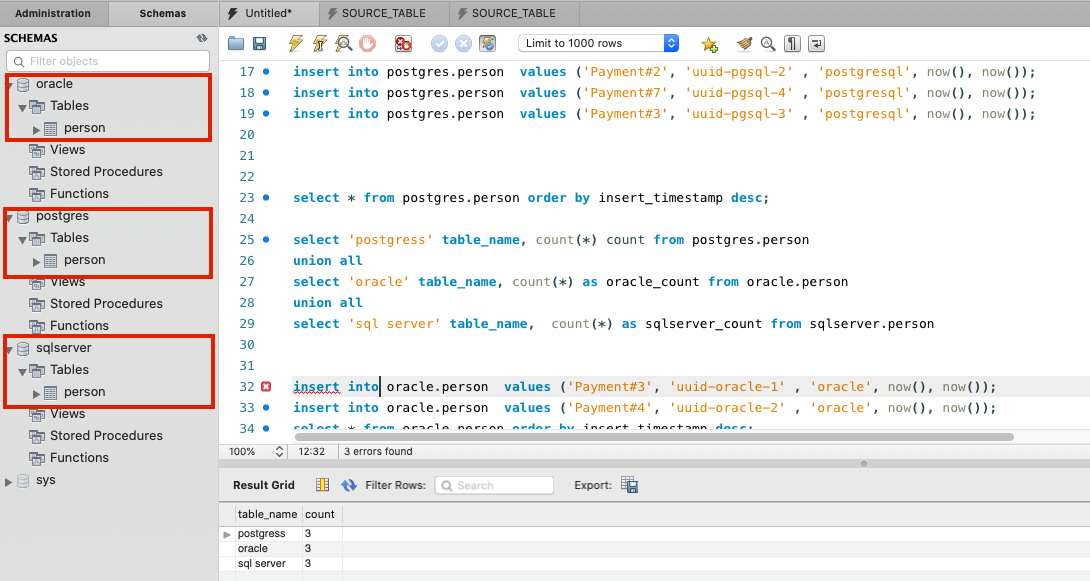Open a SQL script file with the folder icon
Image resolution: width=1090 pixels, height=581 pixels.
tap(236, 43)
